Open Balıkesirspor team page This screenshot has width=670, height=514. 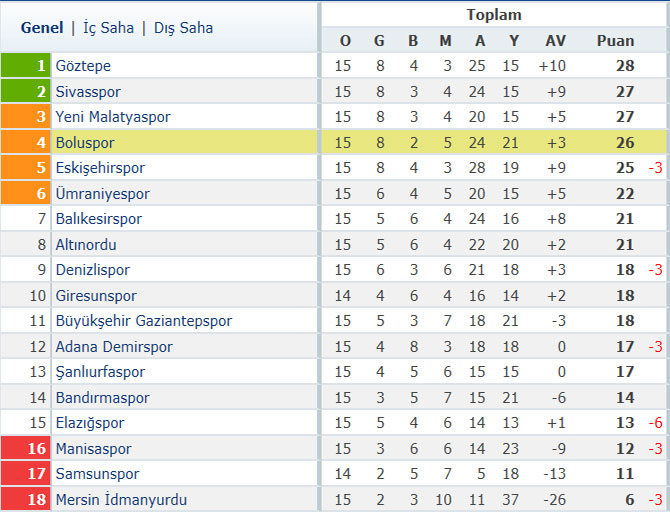pyautogui.click(x=99, y=219)
